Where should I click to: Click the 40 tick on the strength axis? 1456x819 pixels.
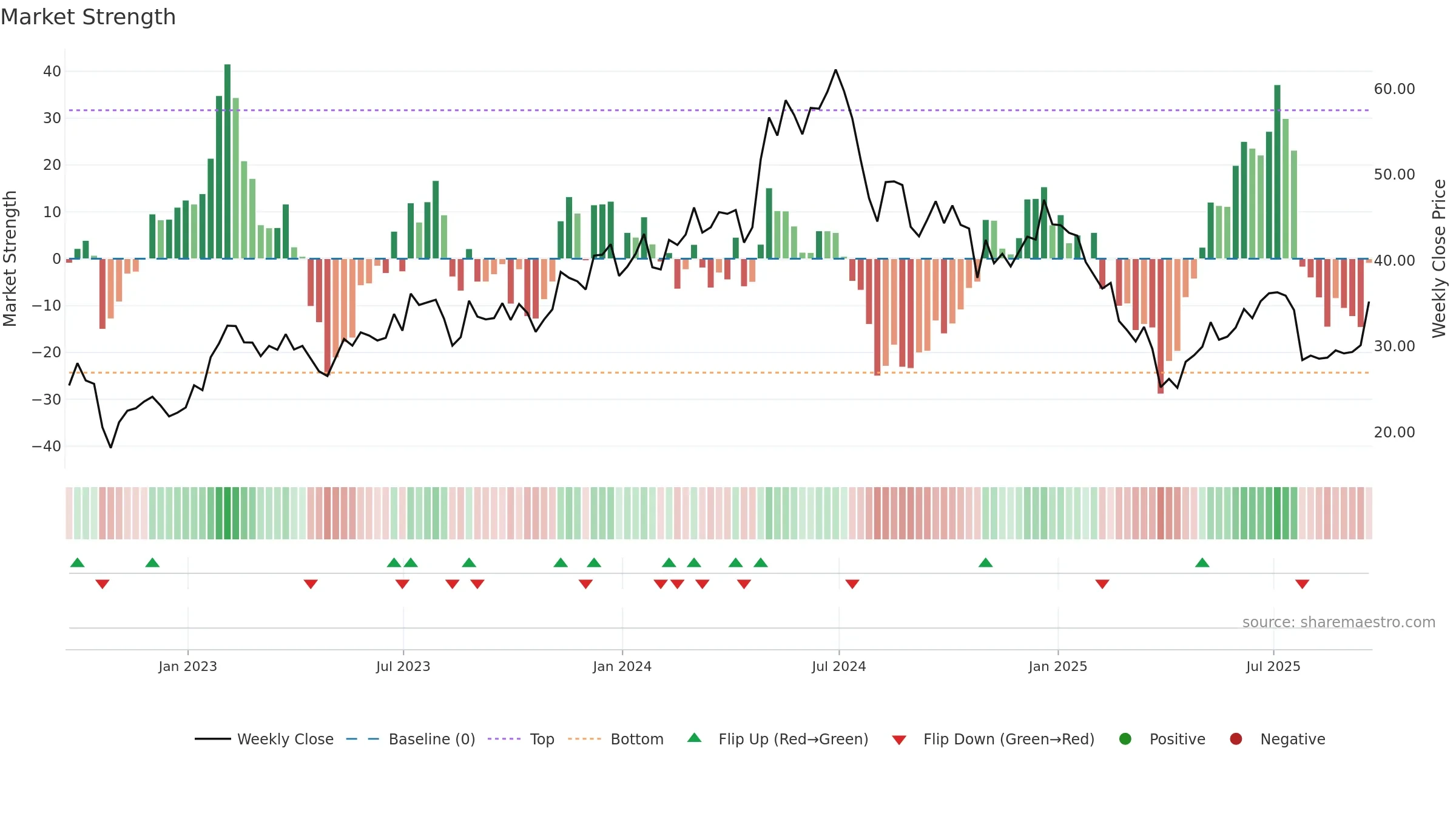coord(52,72)
